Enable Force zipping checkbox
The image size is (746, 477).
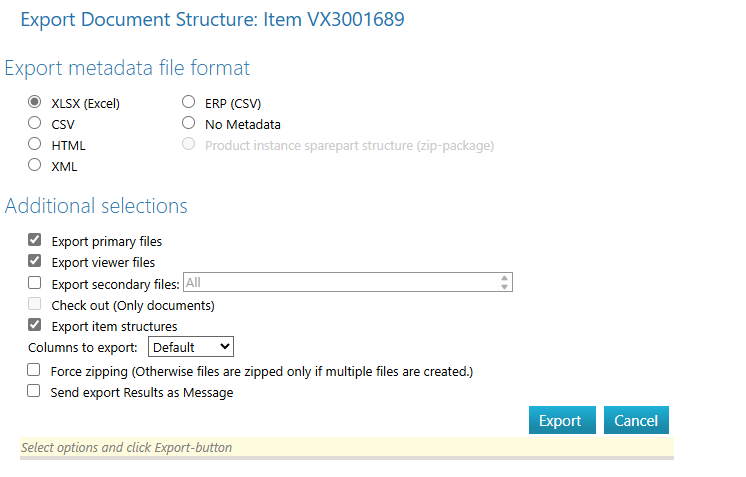pyautogui.click(x=35, y=371)
